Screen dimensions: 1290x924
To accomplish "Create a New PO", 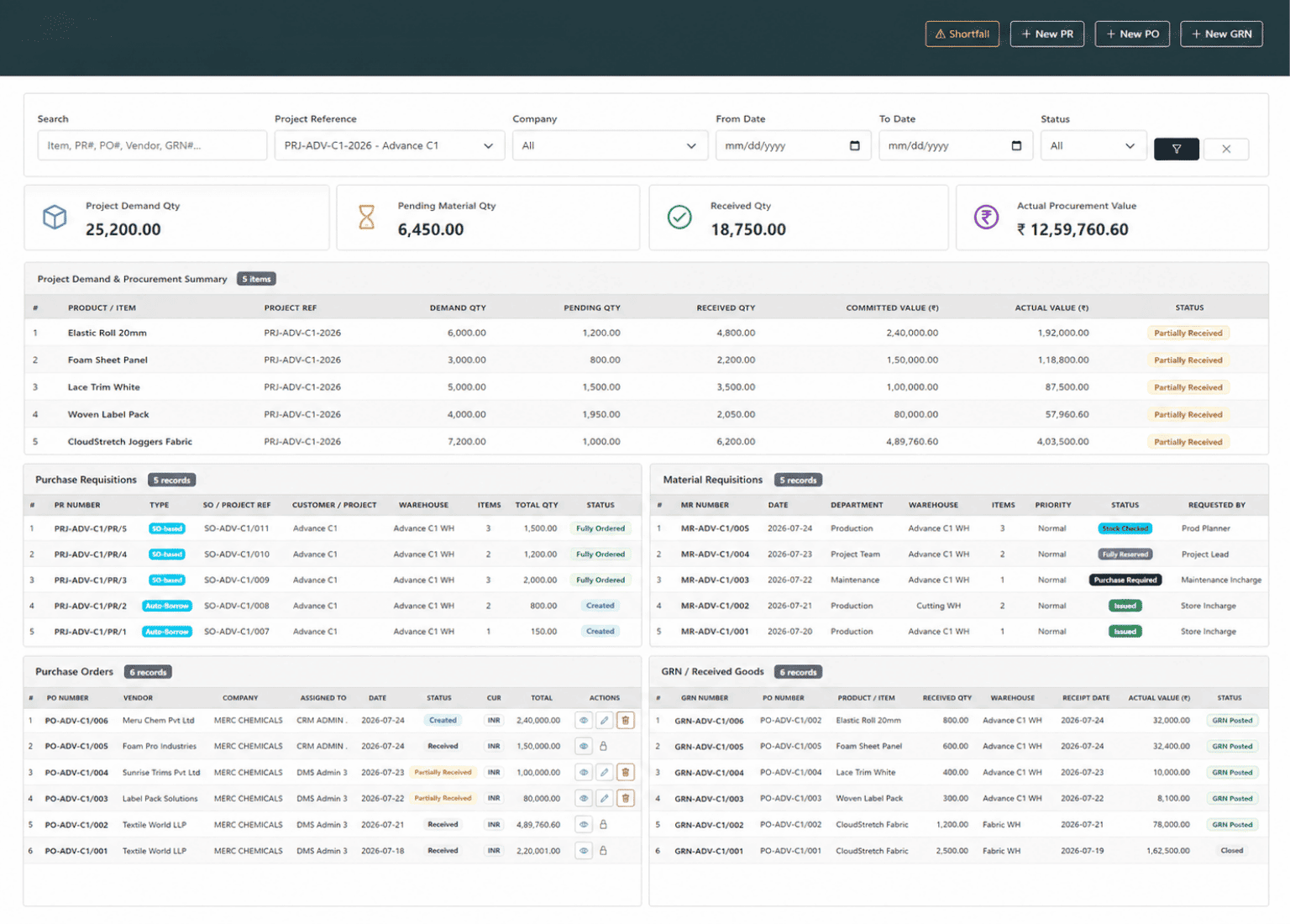I will 1132,34.
